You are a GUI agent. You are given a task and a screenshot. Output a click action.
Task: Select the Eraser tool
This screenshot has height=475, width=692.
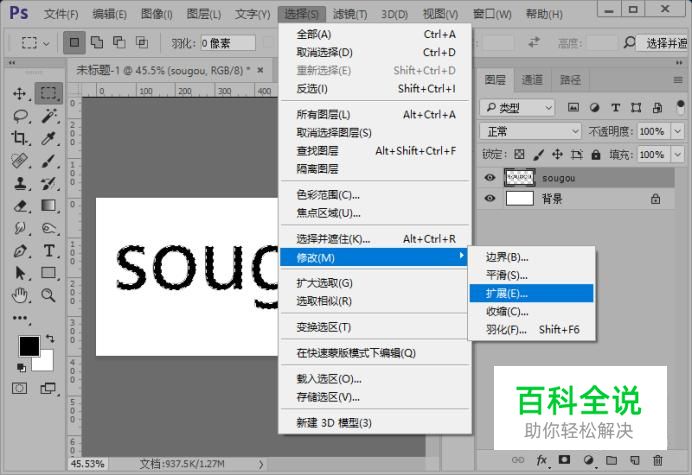point(20,206)
